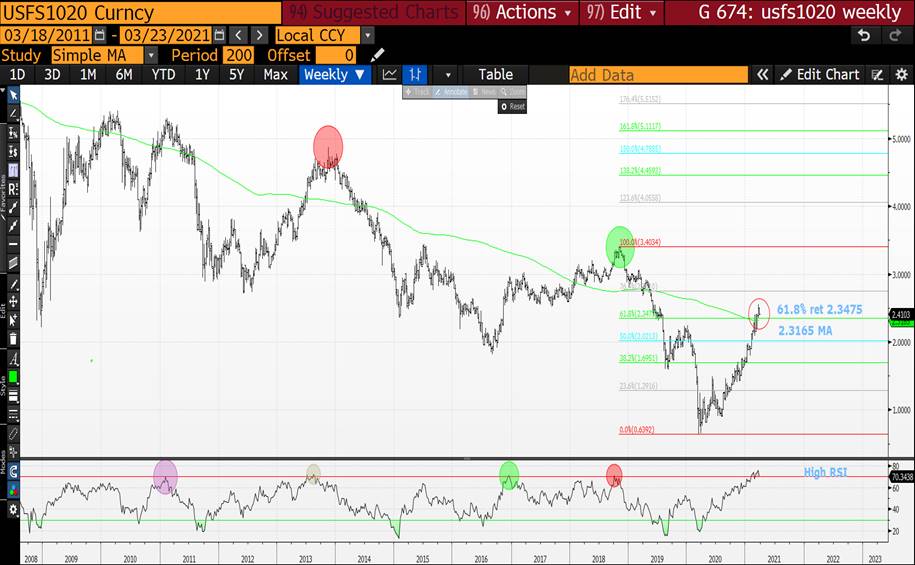The image size is (915, 565).
Task: Click the Table button
Action: pyautogui.click(x=495, y=75)
